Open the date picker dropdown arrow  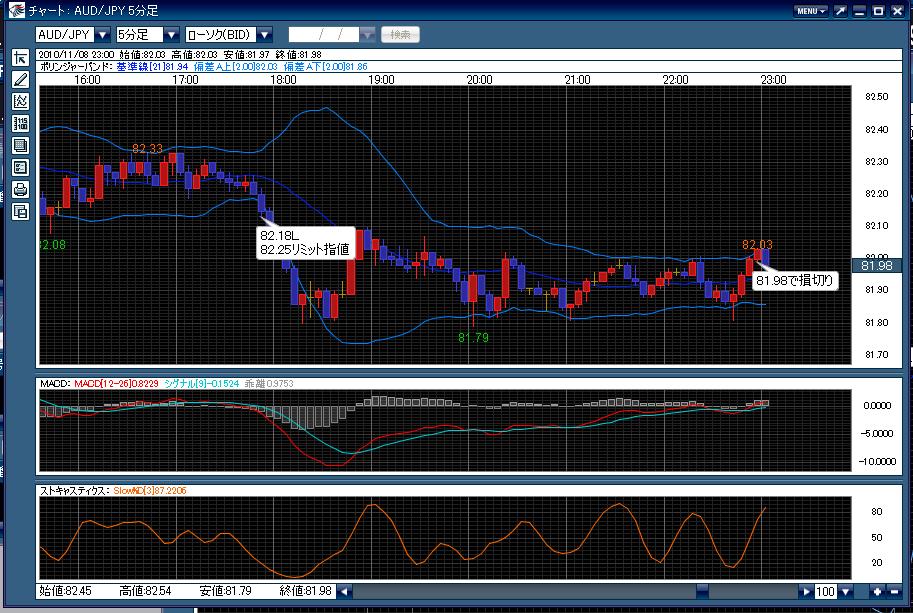pos(367,35)
